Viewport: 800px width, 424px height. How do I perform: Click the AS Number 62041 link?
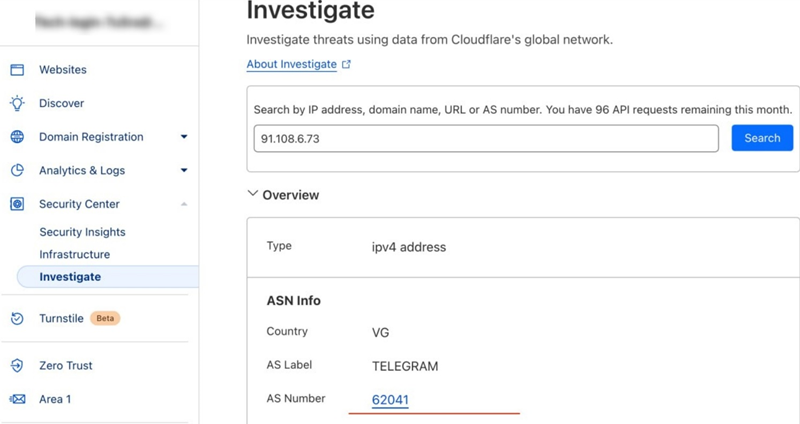(x=390, y=400)
